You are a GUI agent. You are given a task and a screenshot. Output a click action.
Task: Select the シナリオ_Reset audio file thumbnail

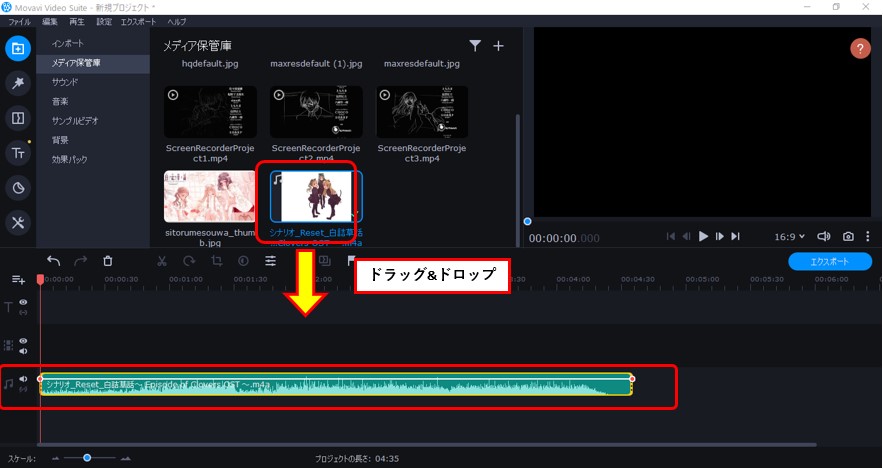click(x=316, y=196)
